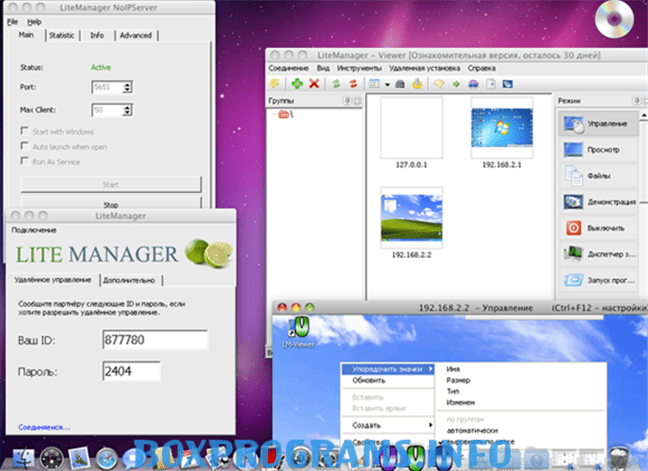Viewport: 648px width, 471px height.
Task: Click the Ваш ID input field
Action: click(x=155, y=340)
